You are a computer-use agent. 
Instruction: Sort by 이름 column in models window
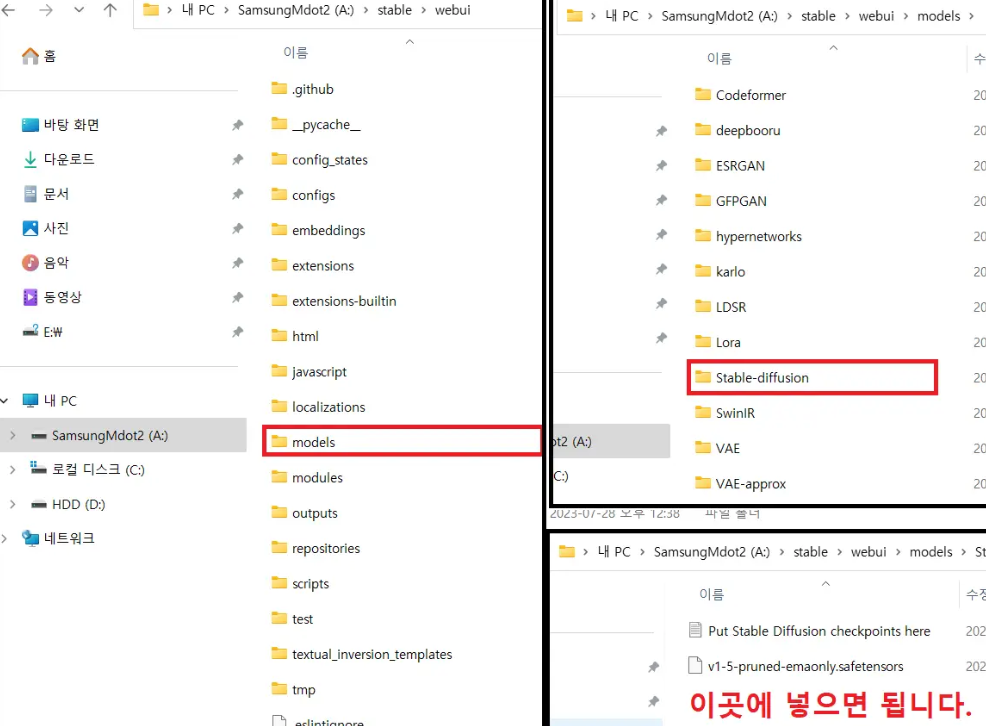point(719,58)
